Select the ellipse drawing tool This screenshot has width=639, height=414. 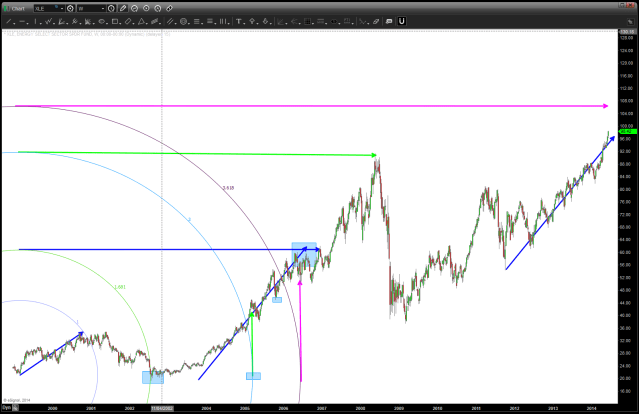[101, 21]
